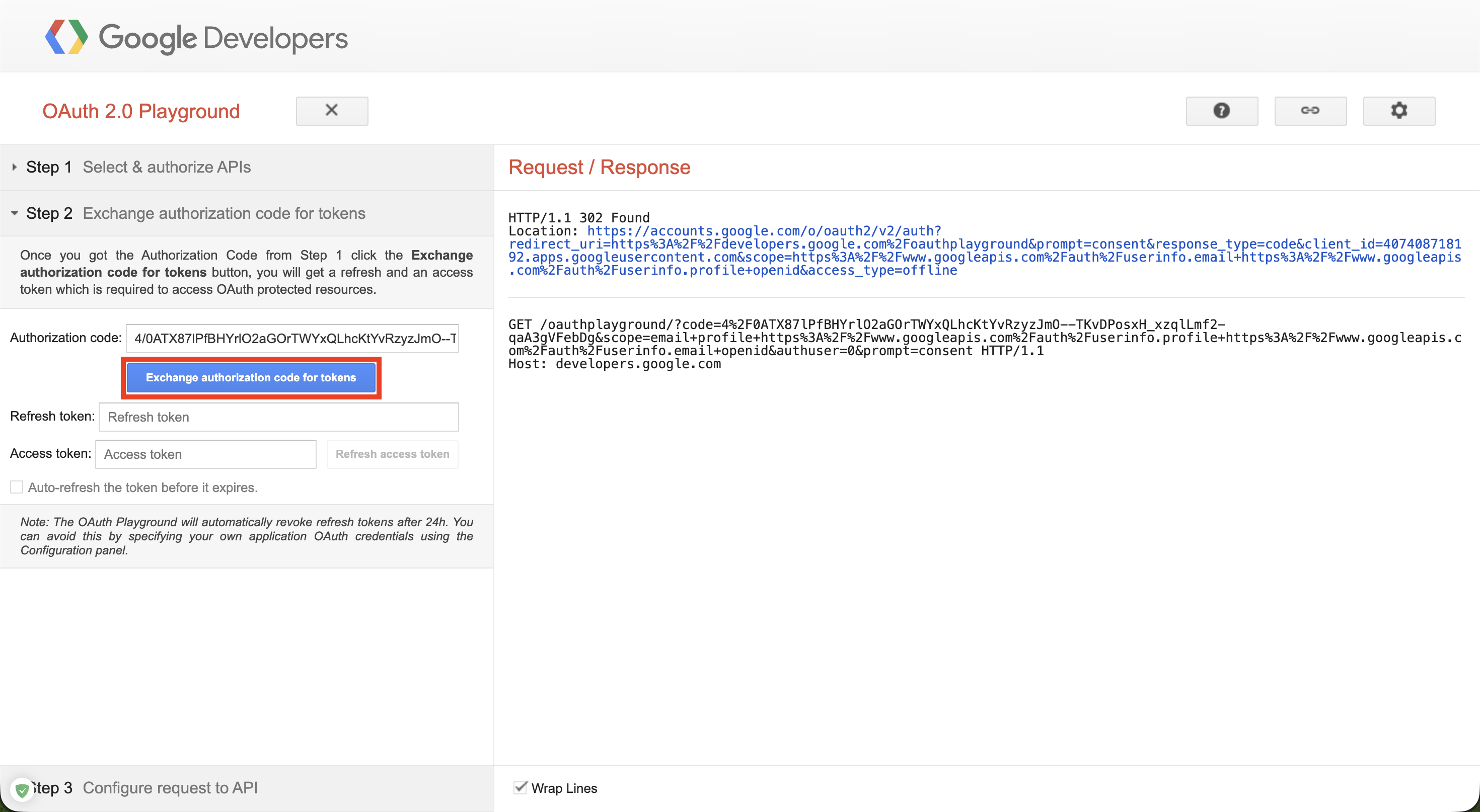The height and width of the screenshot is (812, 1480).
Task: Focus the Refresh token input field
Action: pos(278,417)
